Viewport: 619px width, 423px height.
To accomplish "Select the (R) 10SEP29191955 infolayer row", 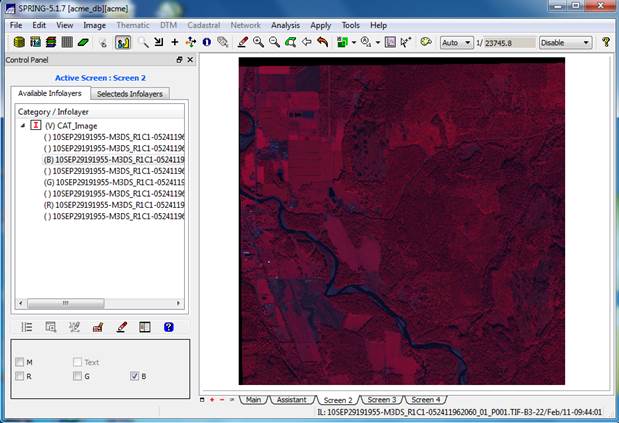I will [x=114, y=205].
